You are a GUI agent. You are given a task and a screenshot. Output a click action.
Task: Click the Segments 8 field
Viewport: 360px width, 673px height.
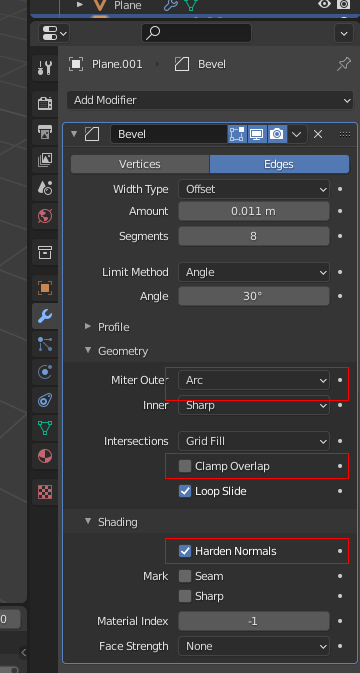click(x=254, y=236)
